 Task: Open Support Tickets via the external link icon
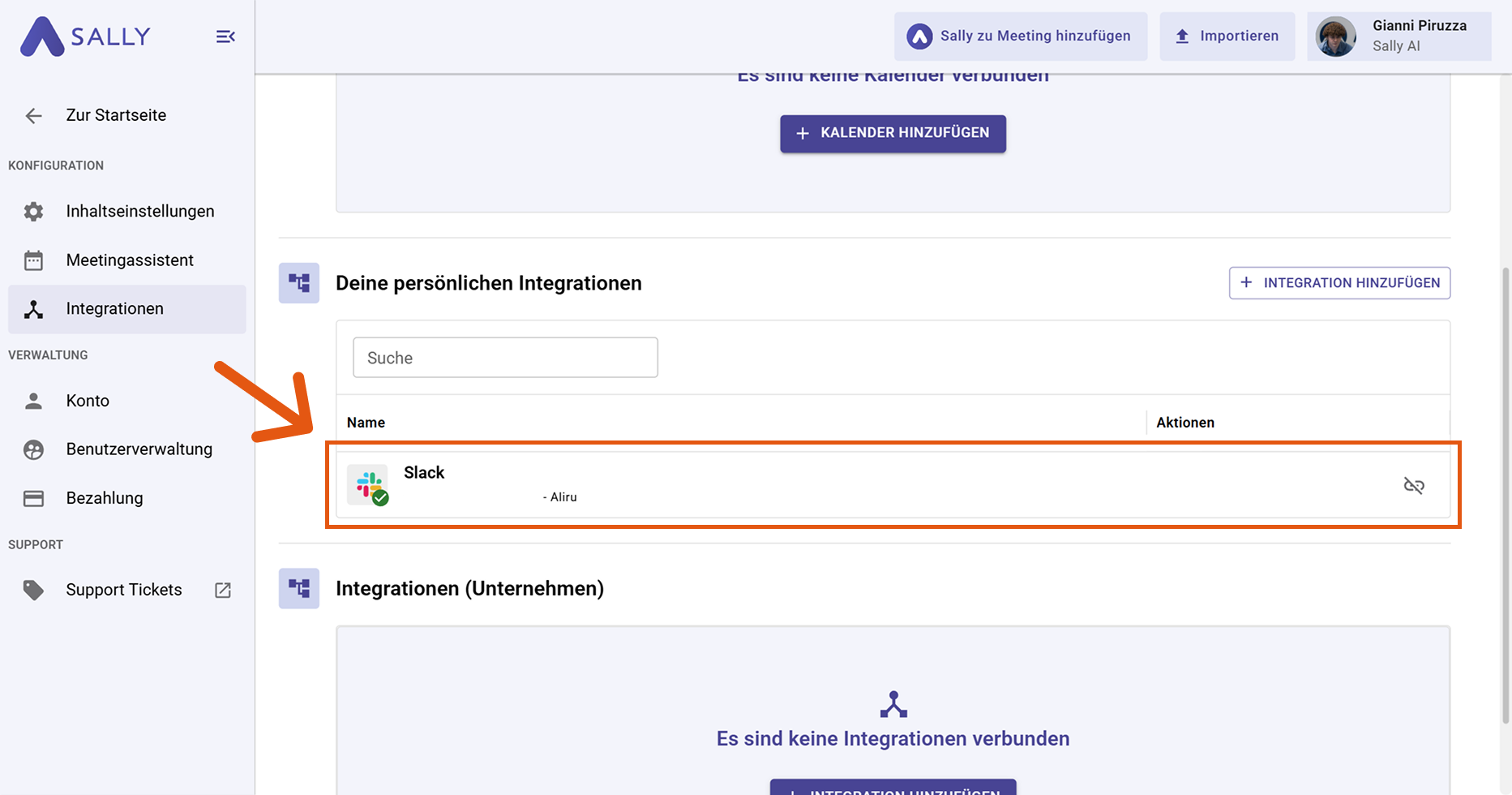(x=223, y=590)
